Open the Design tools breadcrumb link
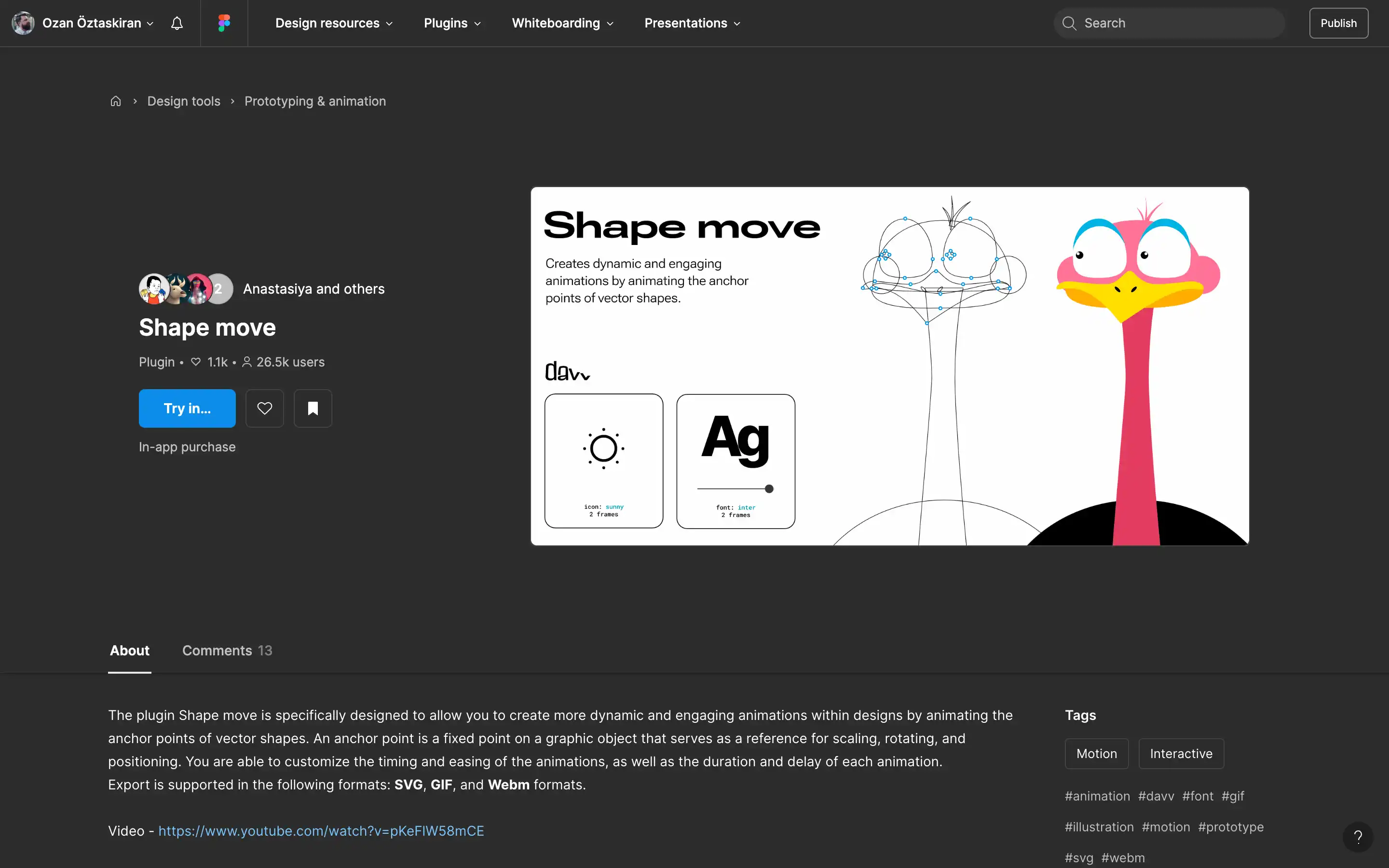Image resolution: width=1389 pixels, height=868 pixels. (184, 101)
